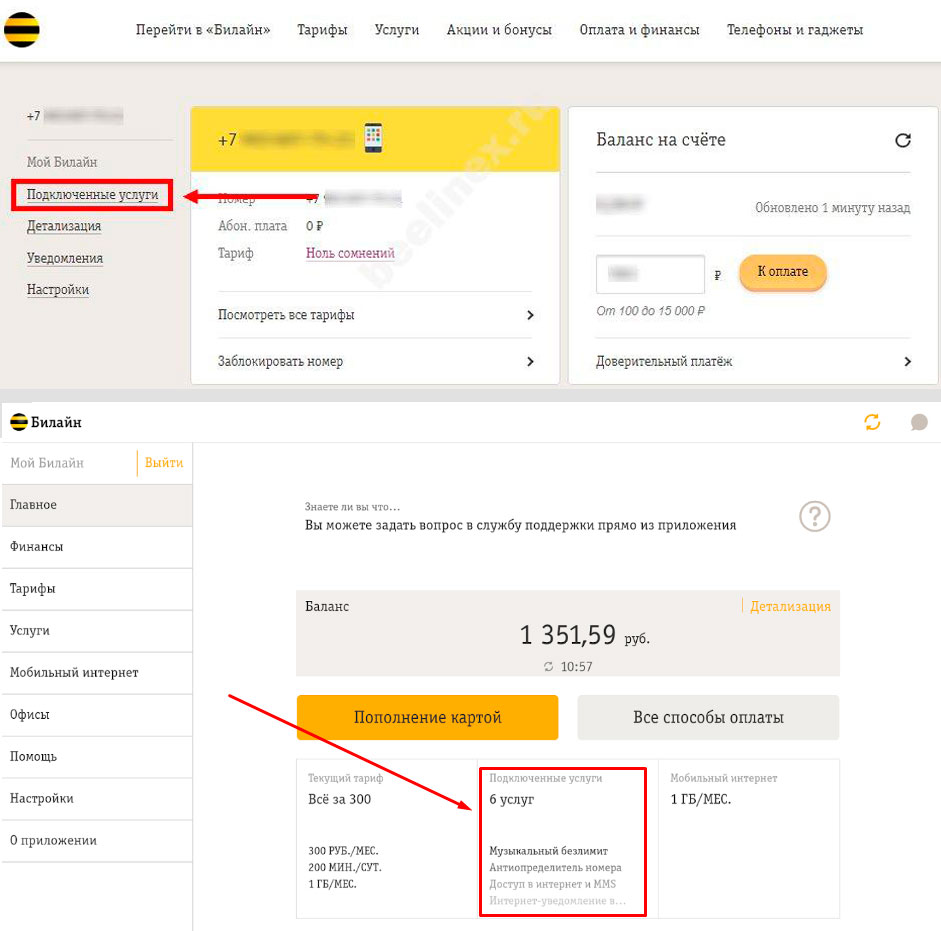941x931 pixels.
Task: Open the 'Подключенные услуги' 6 услуг tile
Action: (x=563, y=841)
